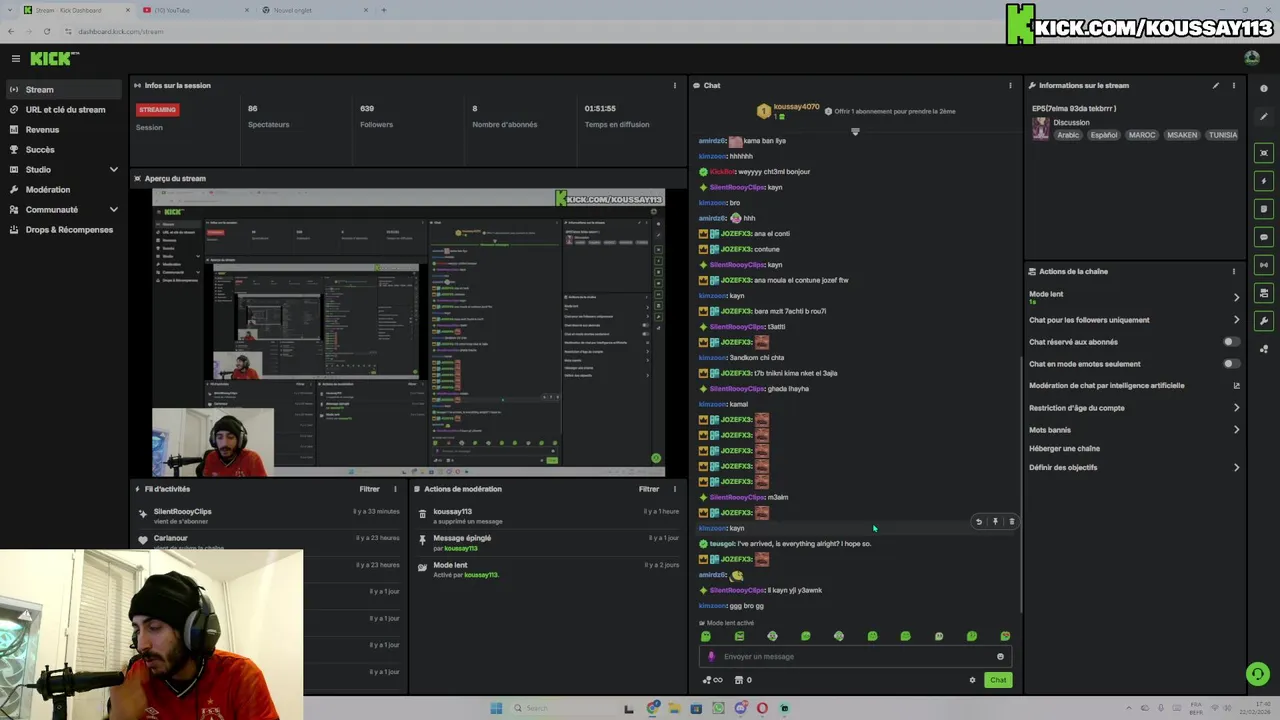Open Chat pour les followers uniquement chevron
Screen dimensions: 1280x720
point(1236,320)
